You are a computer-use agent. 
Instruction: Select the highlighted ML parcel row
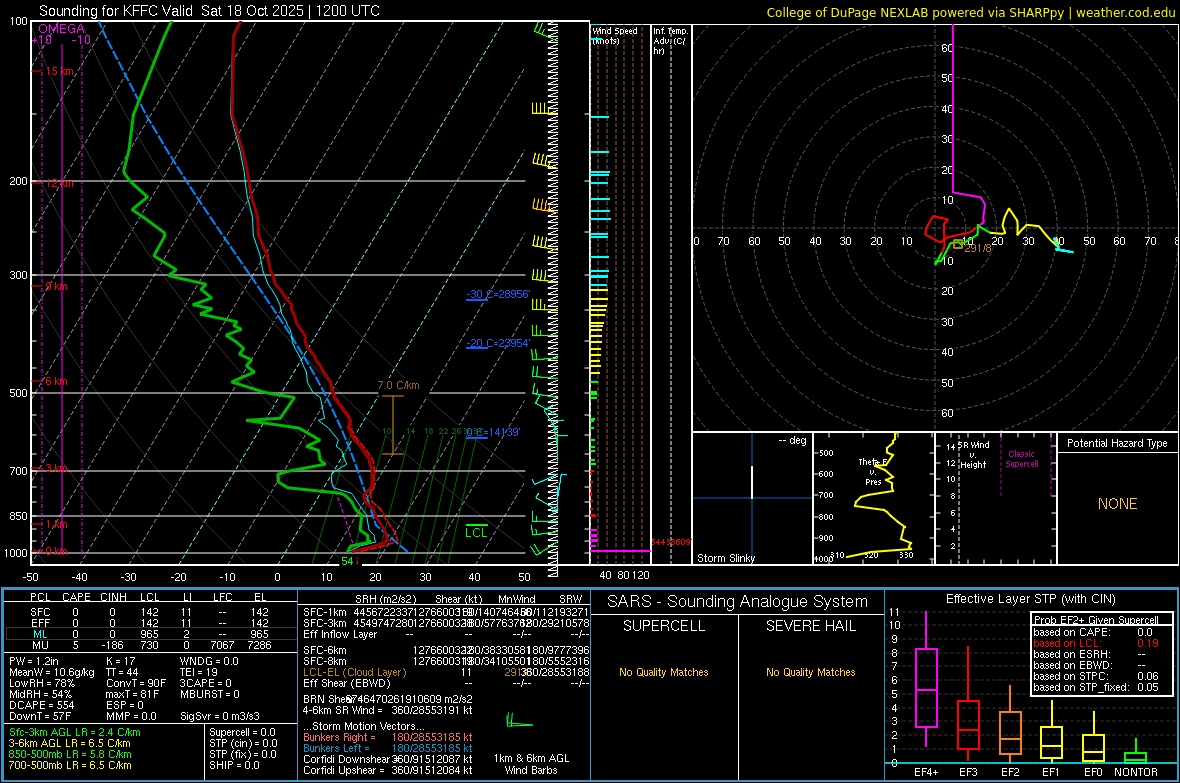coord(149,634)
